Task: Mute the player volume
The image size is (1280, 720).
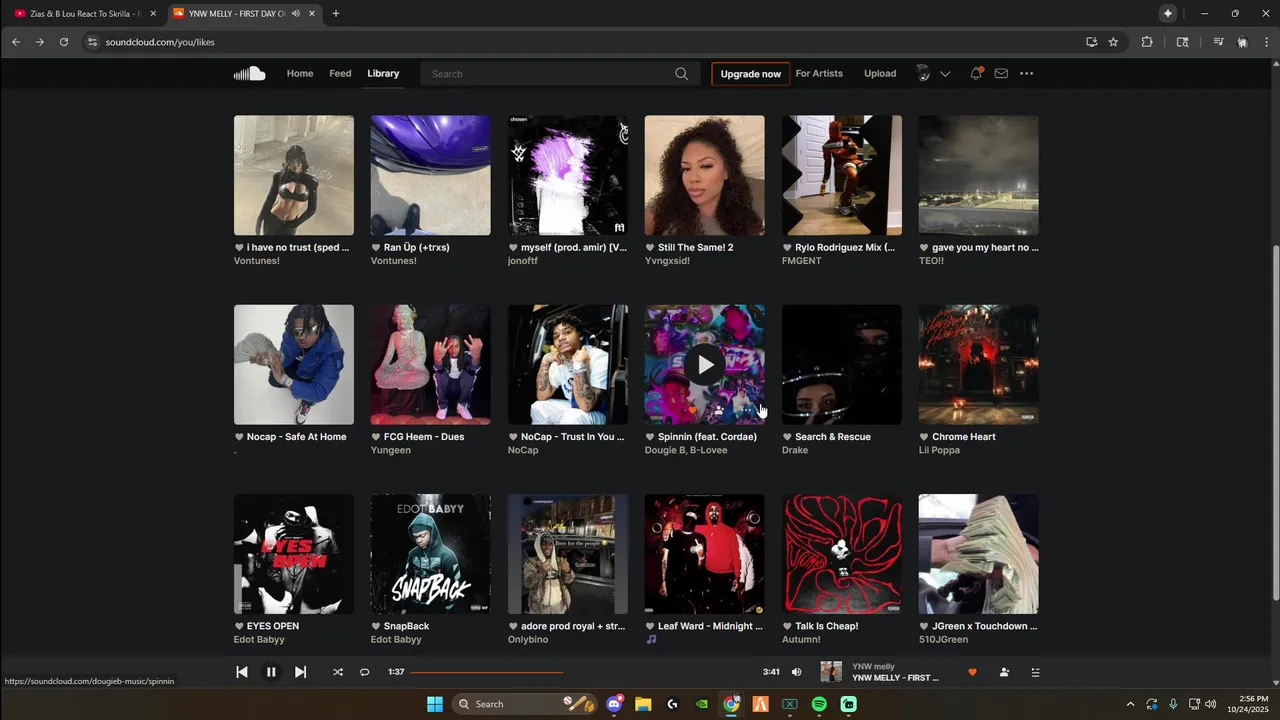Action: click(x=797, y=672)
